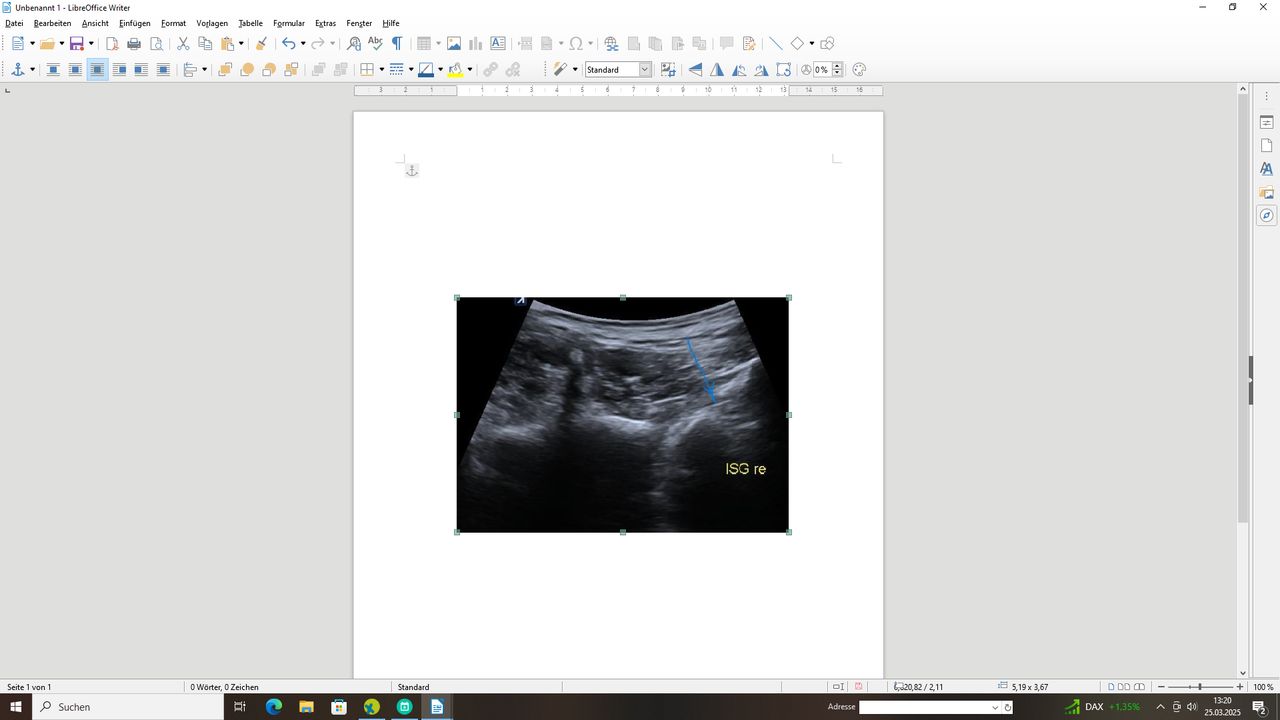Click the Insert Special Character omega icon
This screenshot has width=1280, height=720.
[x=576, y=44]
